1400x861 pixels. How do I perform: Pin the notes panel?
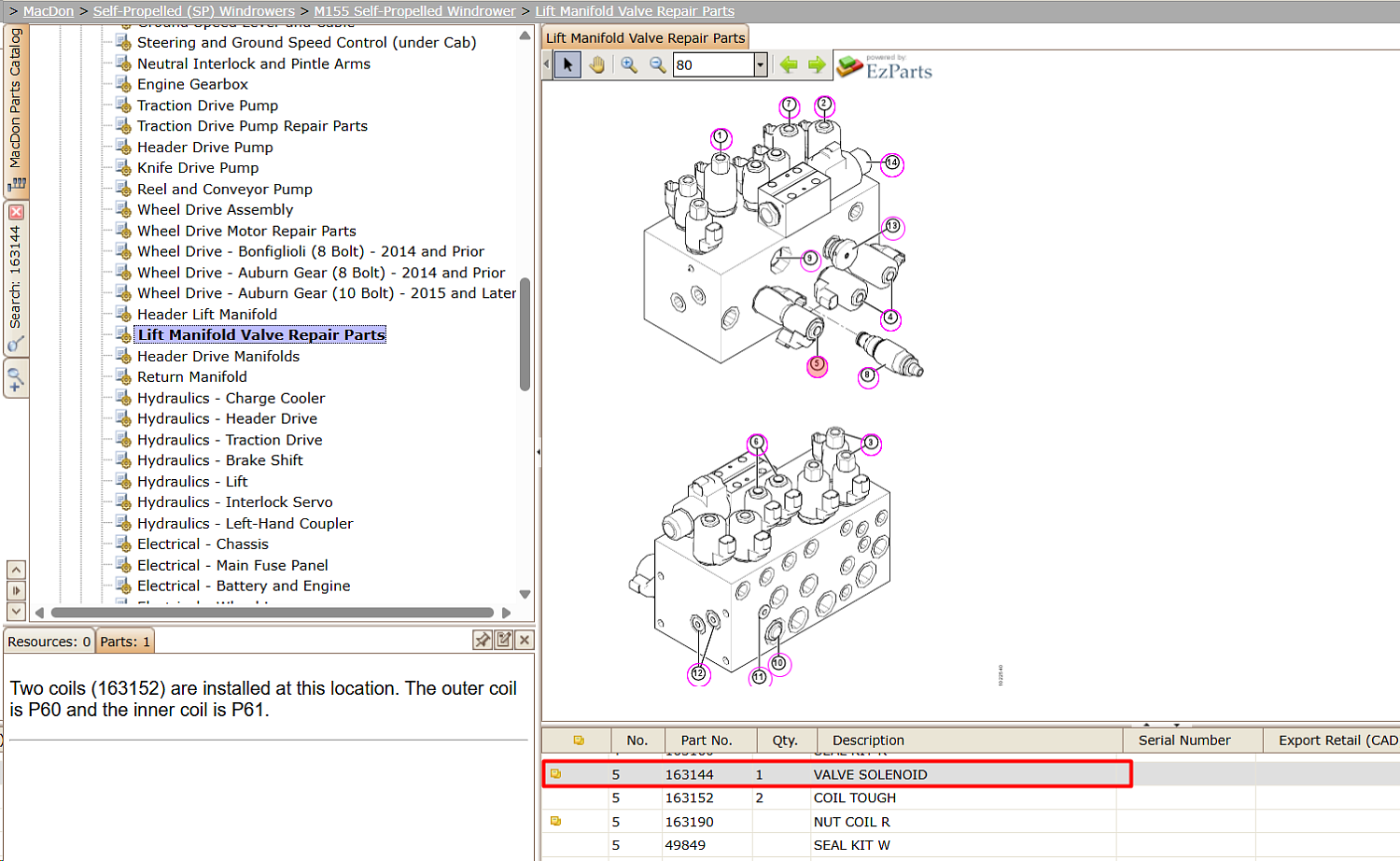(x=482, y=640)
